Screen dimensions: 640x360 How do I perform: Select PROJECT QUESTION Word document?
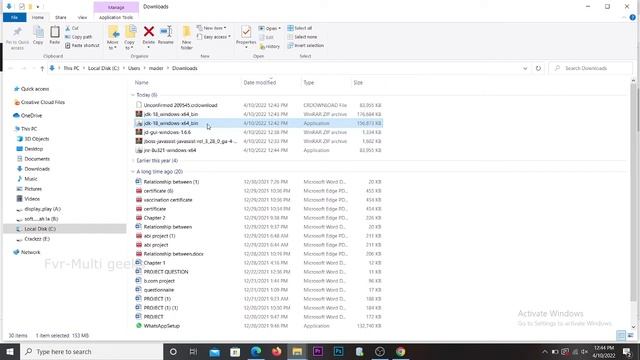tap(258, 272)
